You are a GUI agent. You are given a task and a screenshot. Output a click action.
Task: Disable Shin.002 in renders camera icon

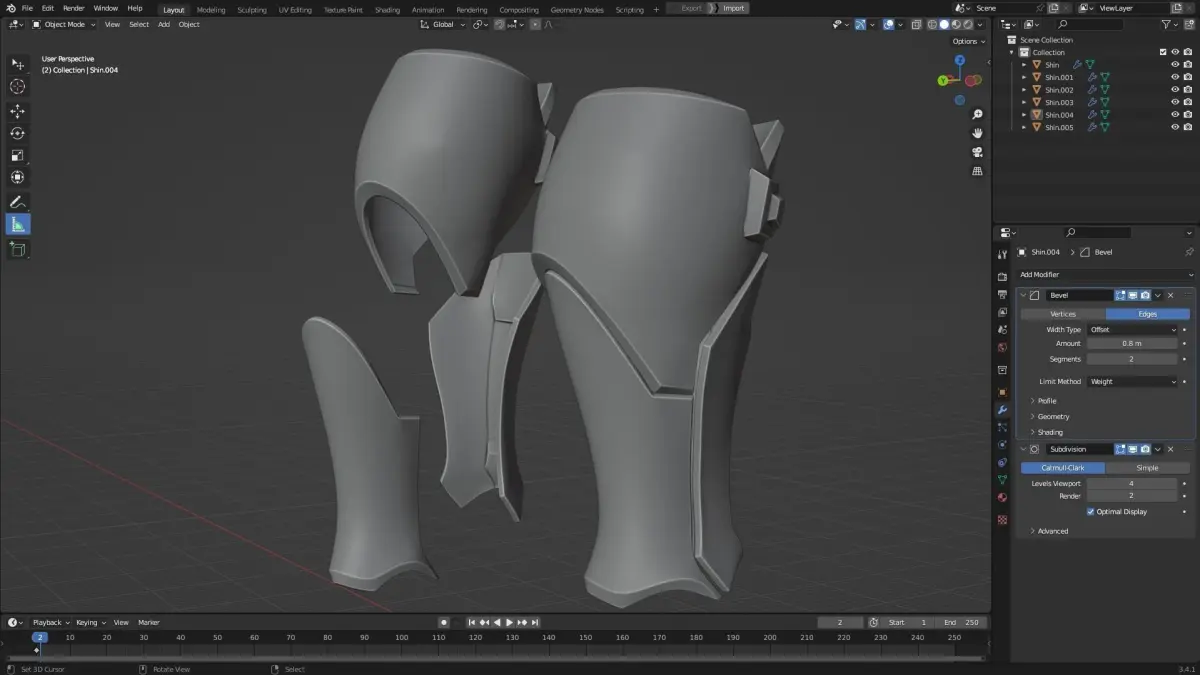tap(1187, 90)
